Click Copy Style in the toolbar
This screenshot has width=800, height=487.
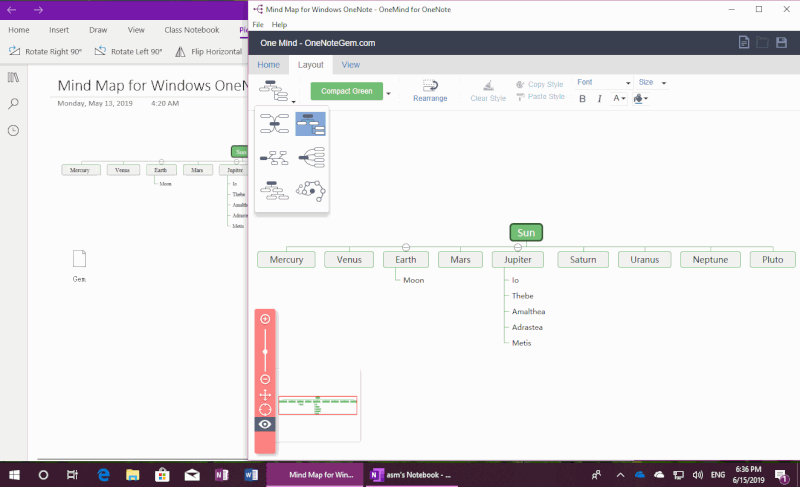pos(539,84)
